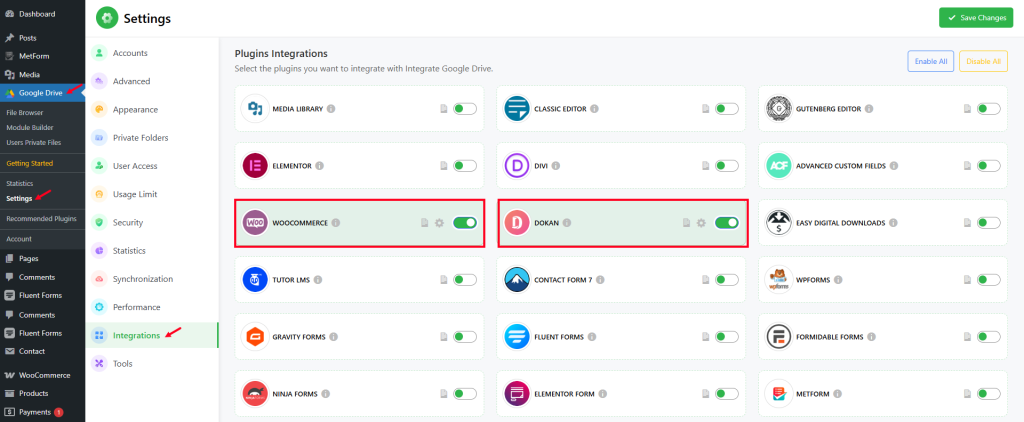Click the WooCommerce settings gear icon
Viewport: 1024px width, 422px height.
click(440, 223)
